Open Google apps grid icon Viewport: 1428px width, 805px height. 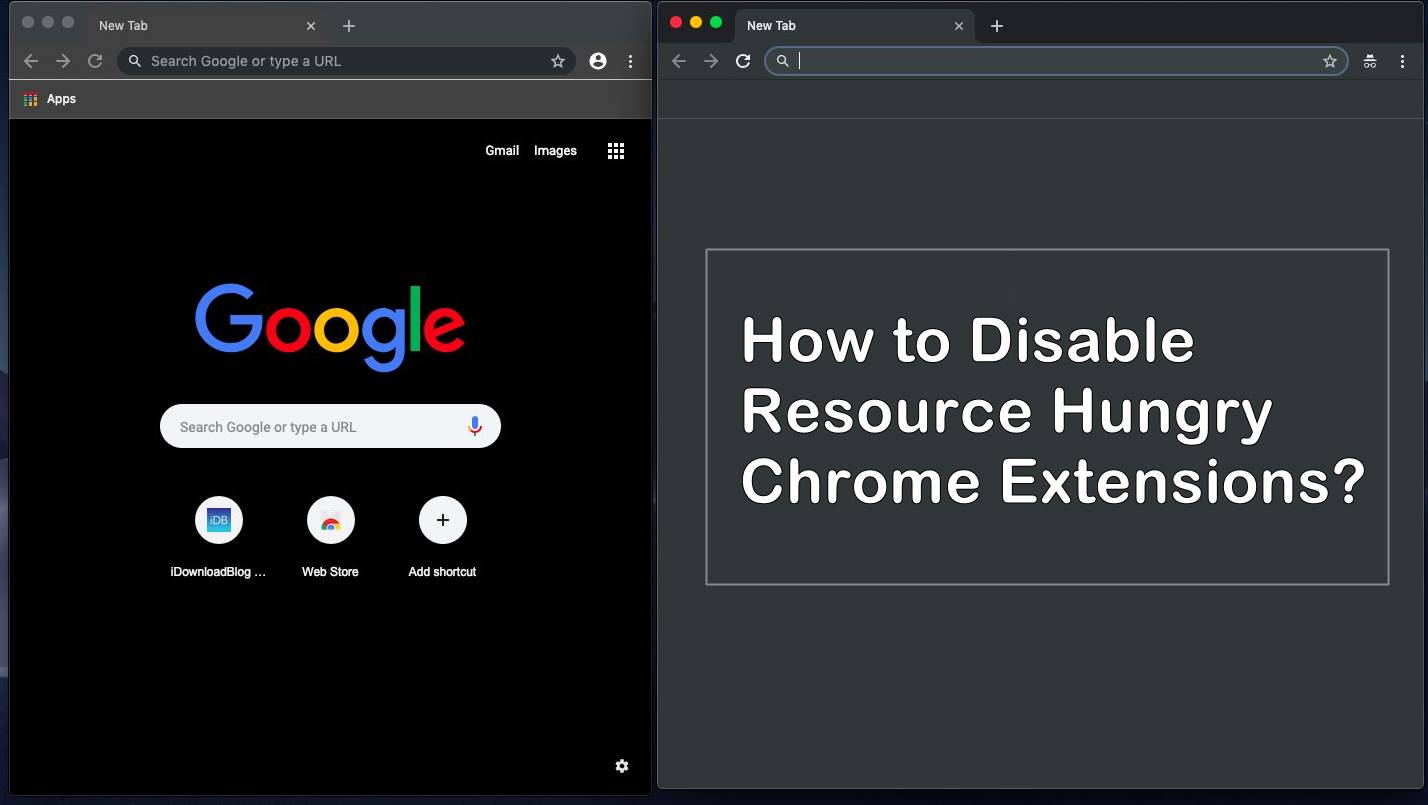click(x=616, y=151)
